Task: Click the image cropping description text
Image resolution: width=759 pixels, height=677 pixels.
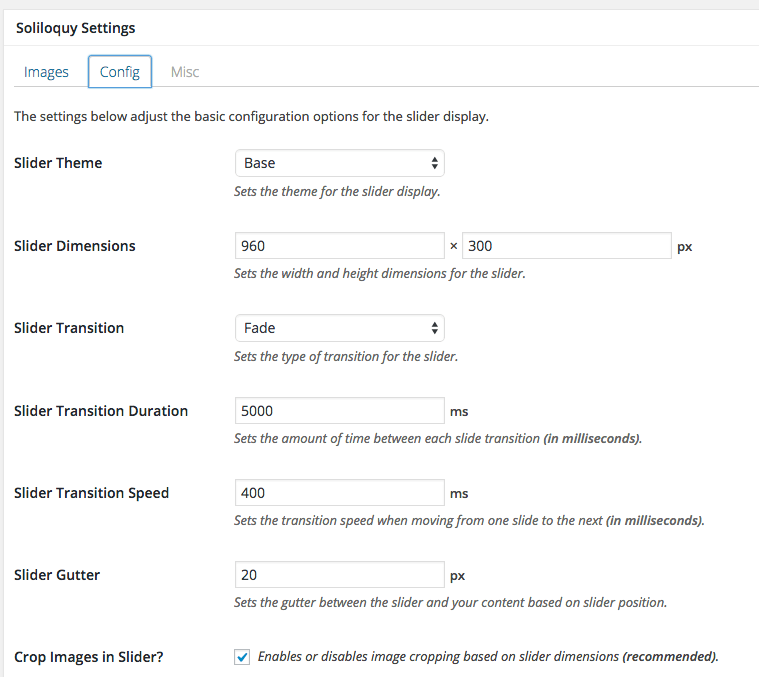Action: [488, 657]
